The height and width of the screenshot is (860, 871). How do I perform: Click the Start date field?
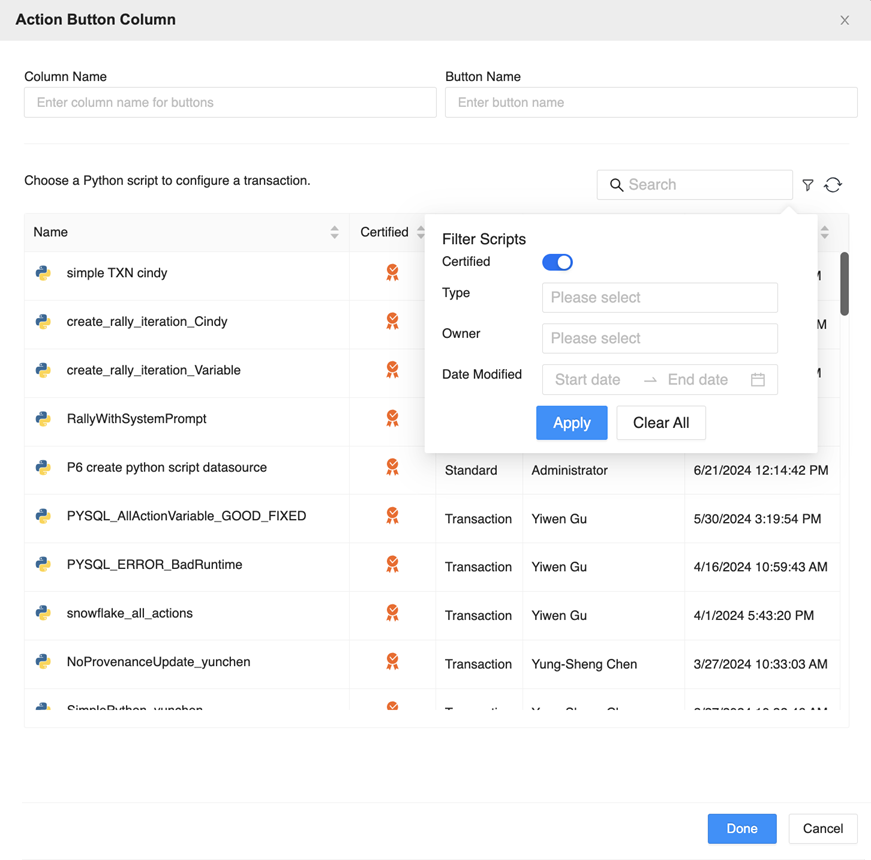point(588,380)
